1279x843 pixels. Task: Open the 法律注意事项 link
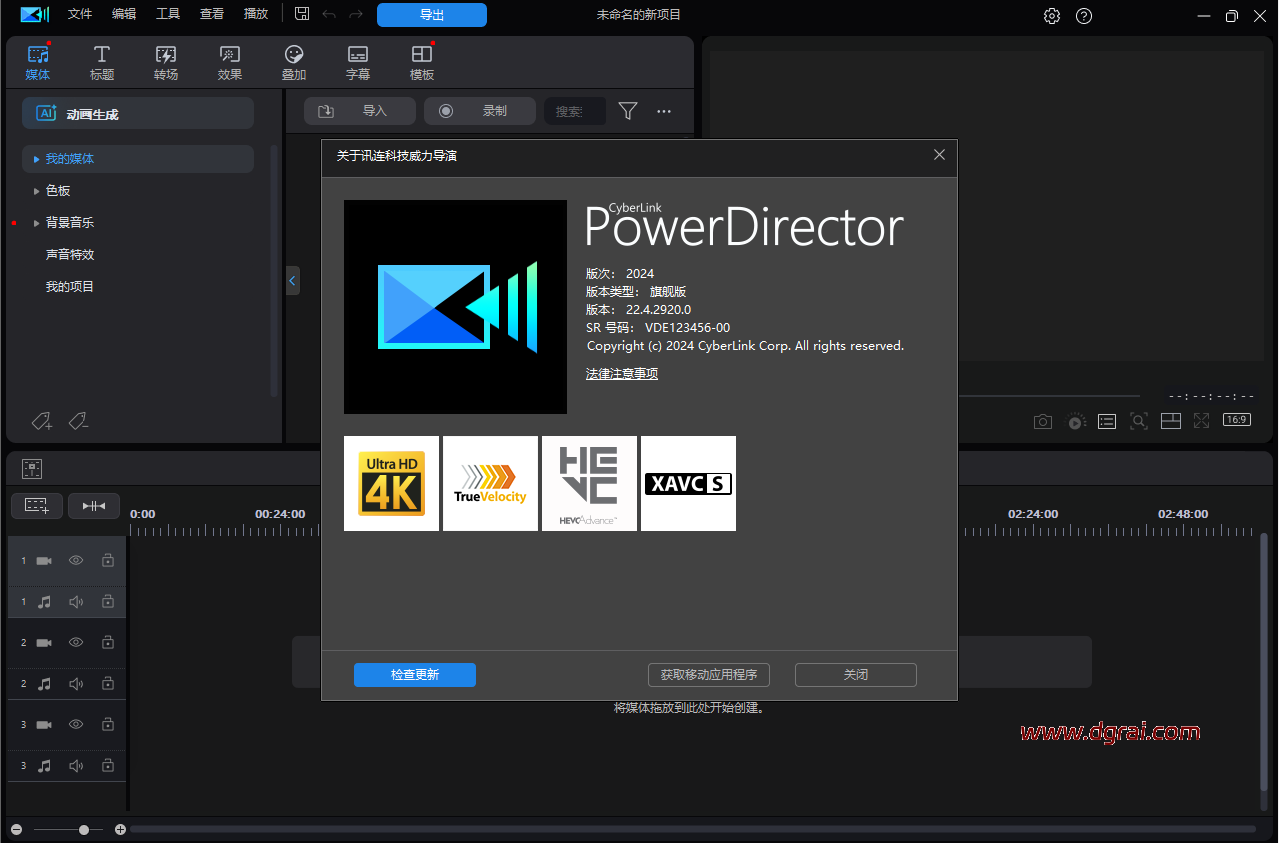pyautogui.click(x=622, y=374)
